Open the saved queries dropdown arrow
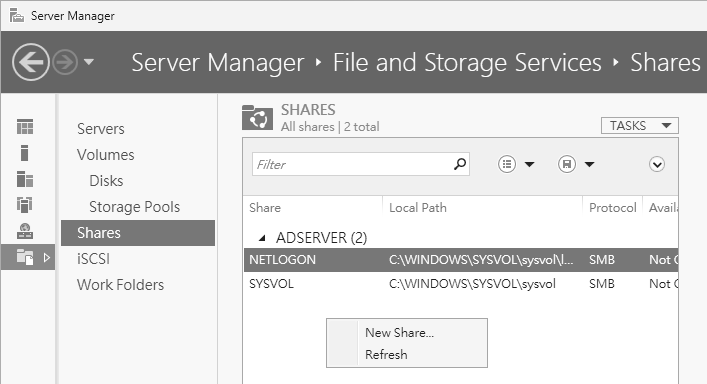Image resolution: width=707 pixels, height=384 pixels. (589, 165)
